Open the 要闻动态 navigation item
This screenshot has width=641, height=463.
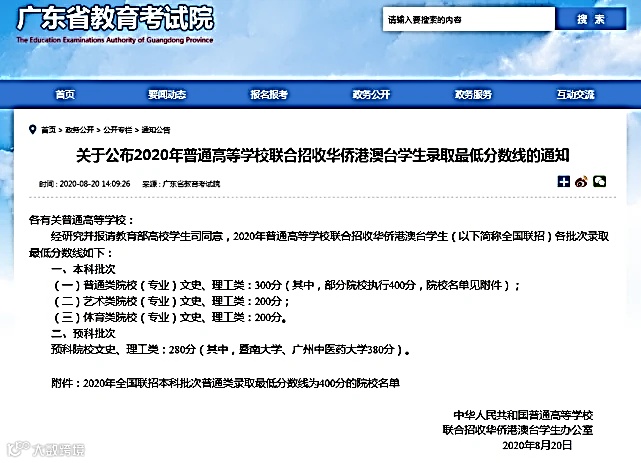point(167,94)
